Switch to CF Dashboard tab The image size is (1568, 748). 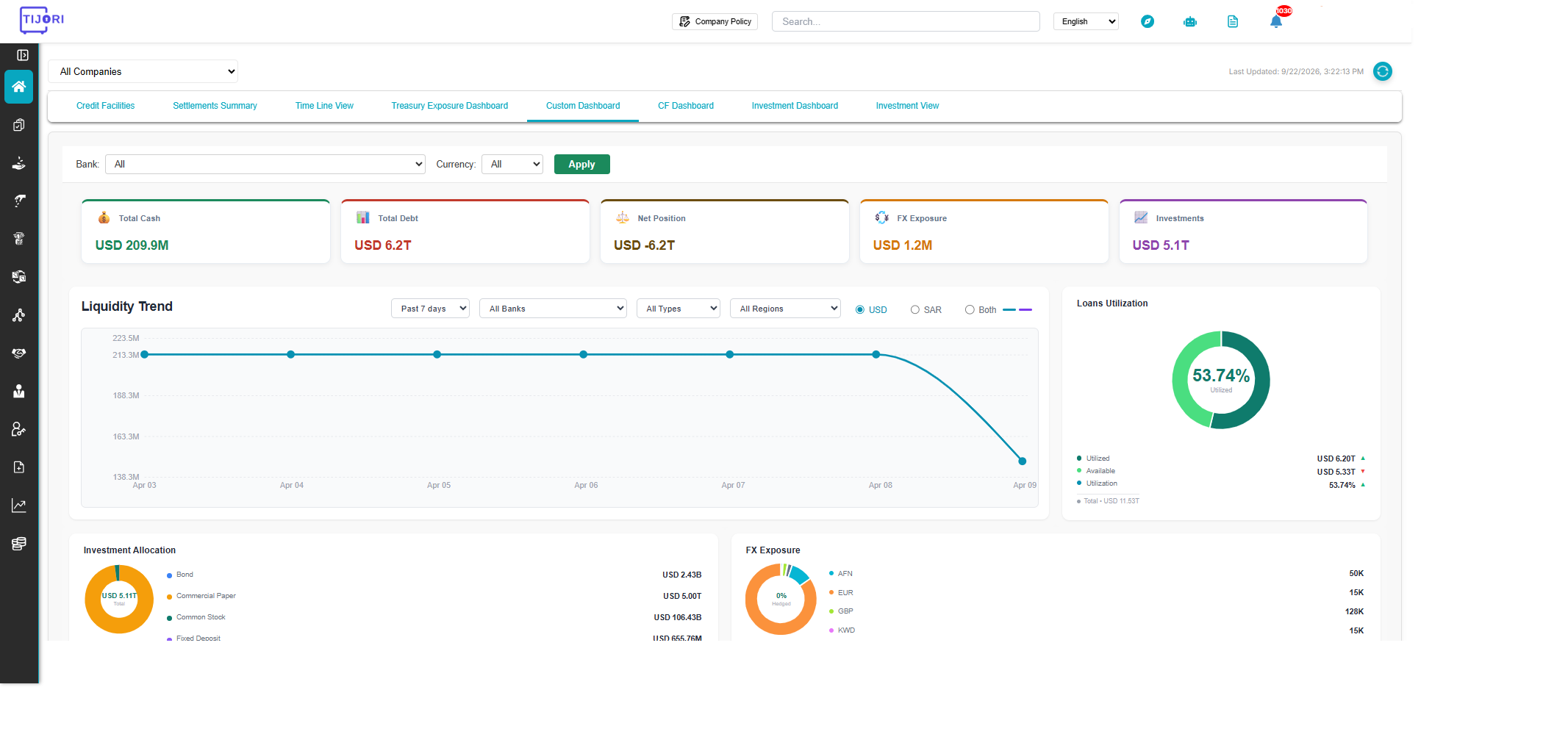[x=686, y=106]
